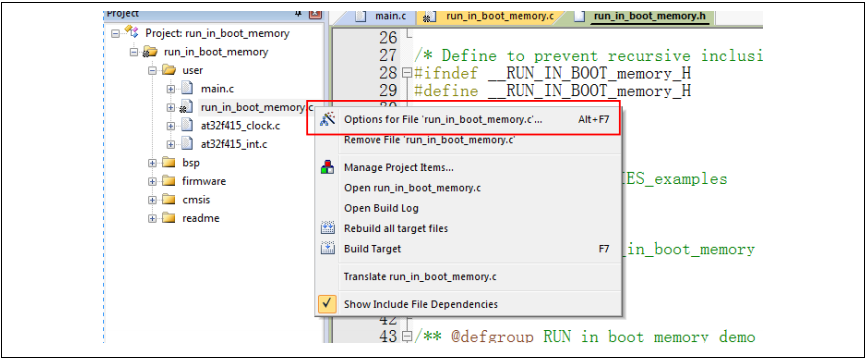Expand the bsp folder

point(152,163)
